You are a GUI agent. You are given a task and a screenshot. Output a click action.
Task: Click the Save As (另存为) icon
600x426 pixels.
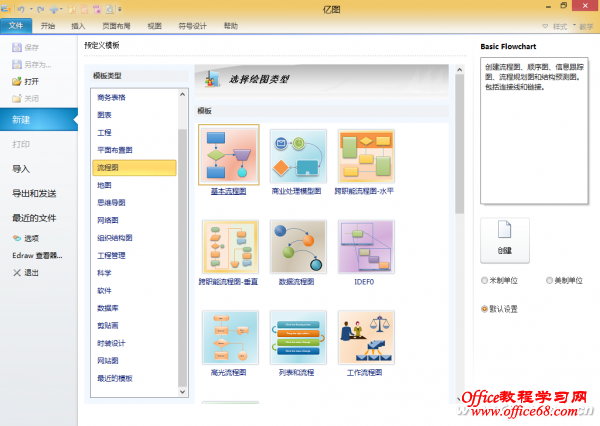pos(16,64)
